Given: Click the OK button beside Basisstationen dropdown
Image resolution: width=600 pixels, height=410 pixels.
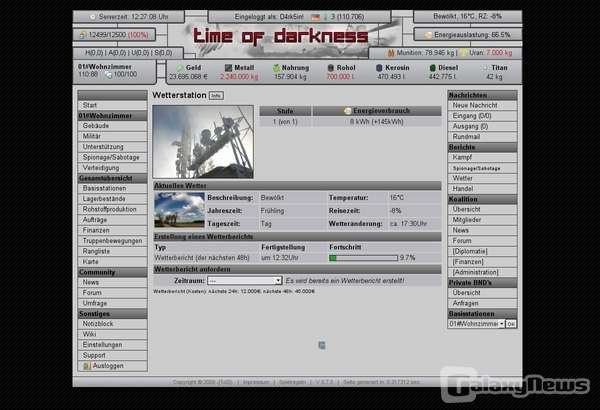Looking at the screenshot, I should (511, 324).
